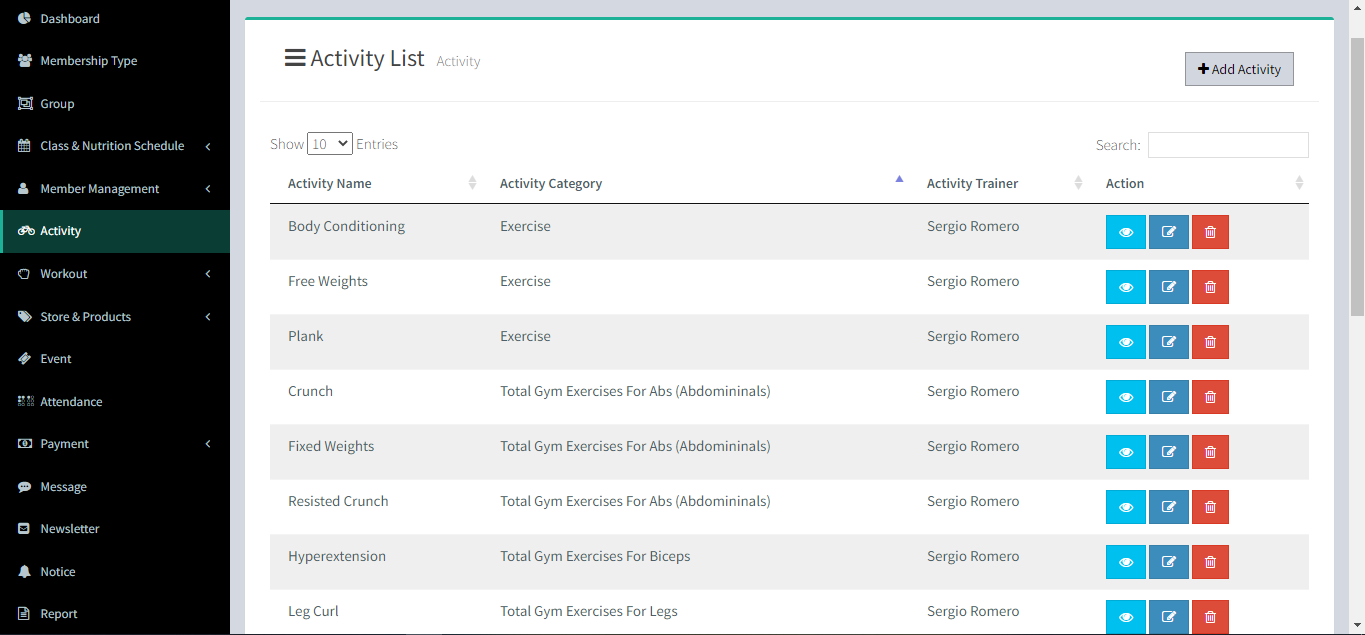The width and height of the screenshot is (1365, 635).
Task: View the Plank activity details eye icon
Action: click(1125, 342)
